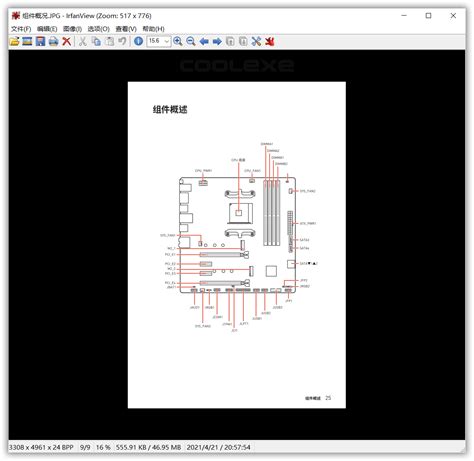Click the Paste clipboard icon
Viewport: 474px width, 461px height.
[x=110, y=41]
